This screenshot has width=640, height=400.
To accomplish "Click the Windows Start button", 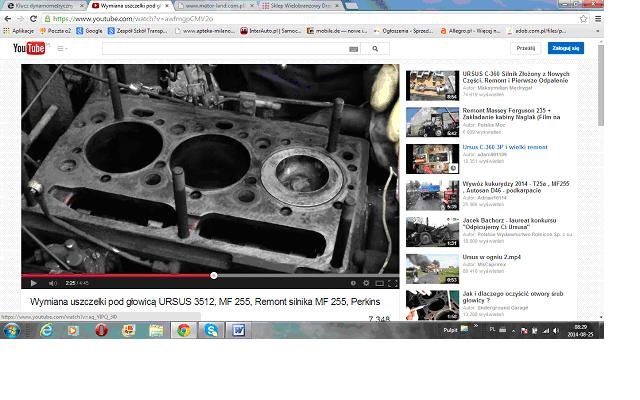I will (x=11, y=330).
